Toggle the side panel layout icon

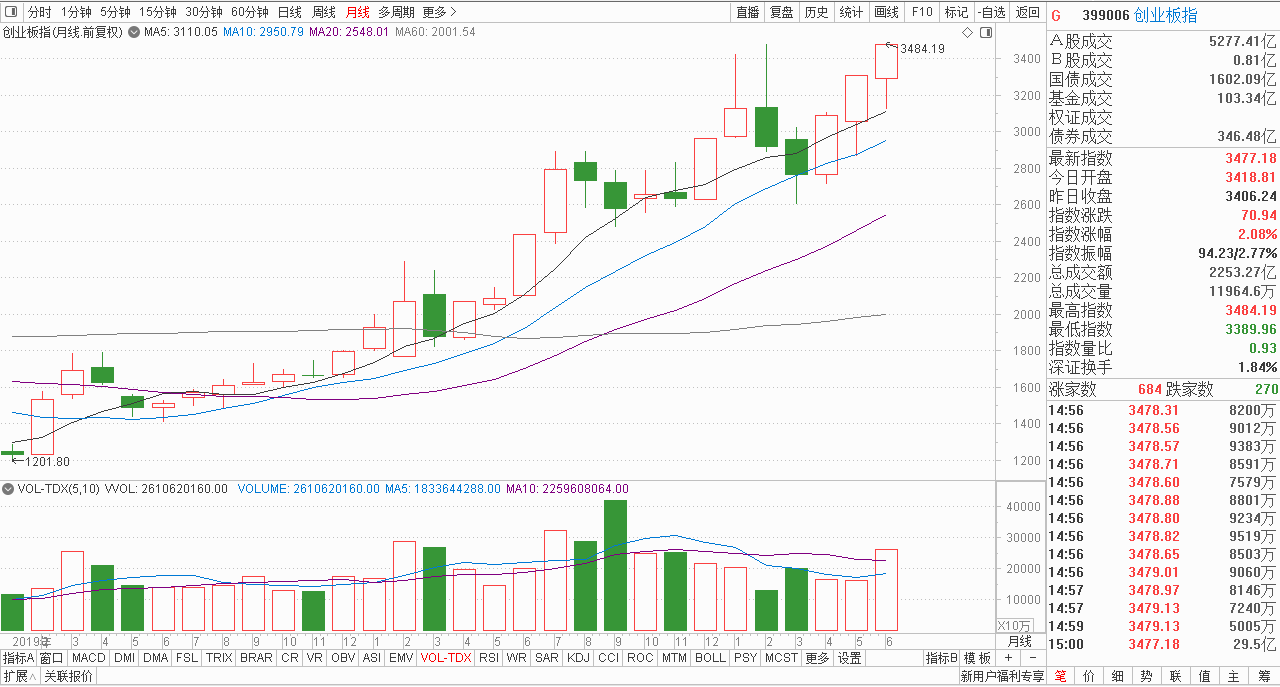pos(986,33)
